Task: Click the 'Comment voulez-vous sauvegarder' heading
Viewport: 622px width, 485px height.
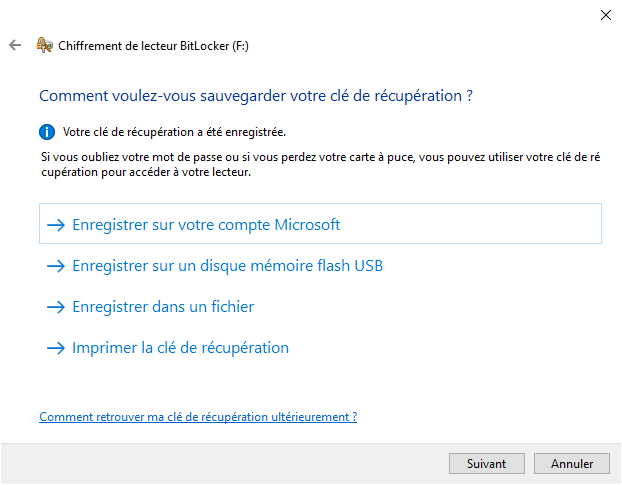Action: point(255,96)
